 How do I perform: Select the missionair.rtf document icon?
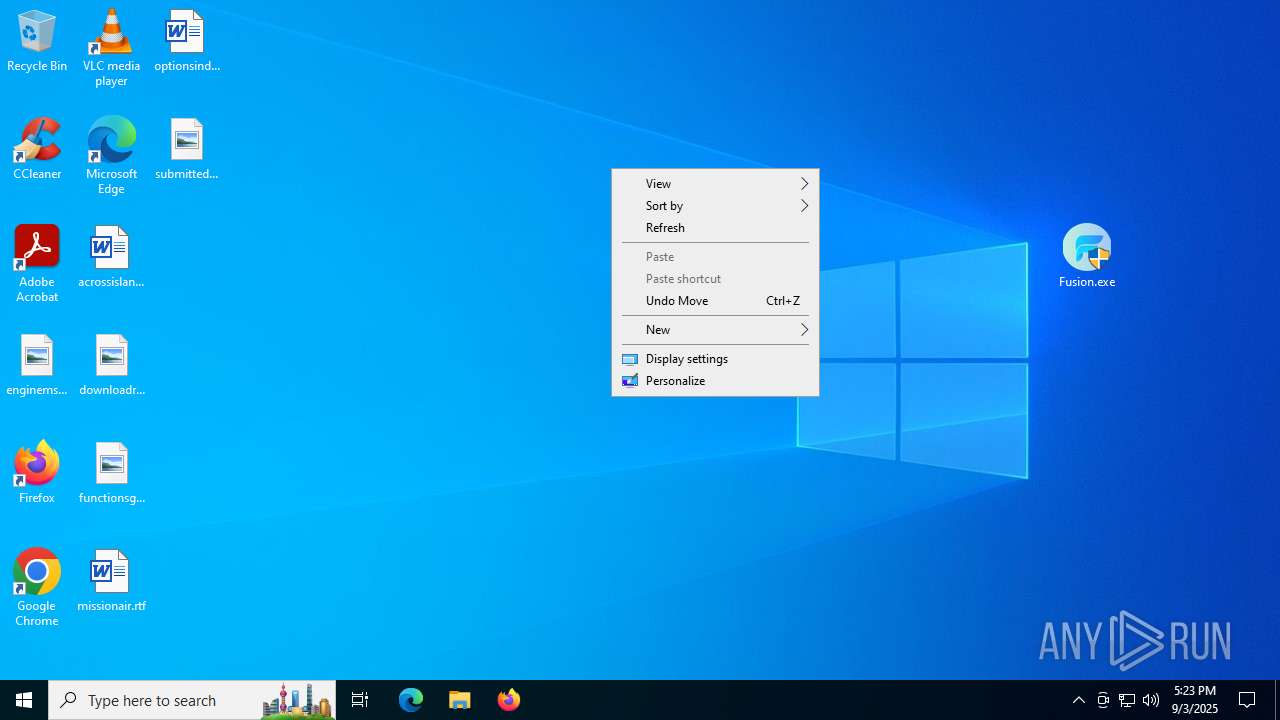[111, 581]
